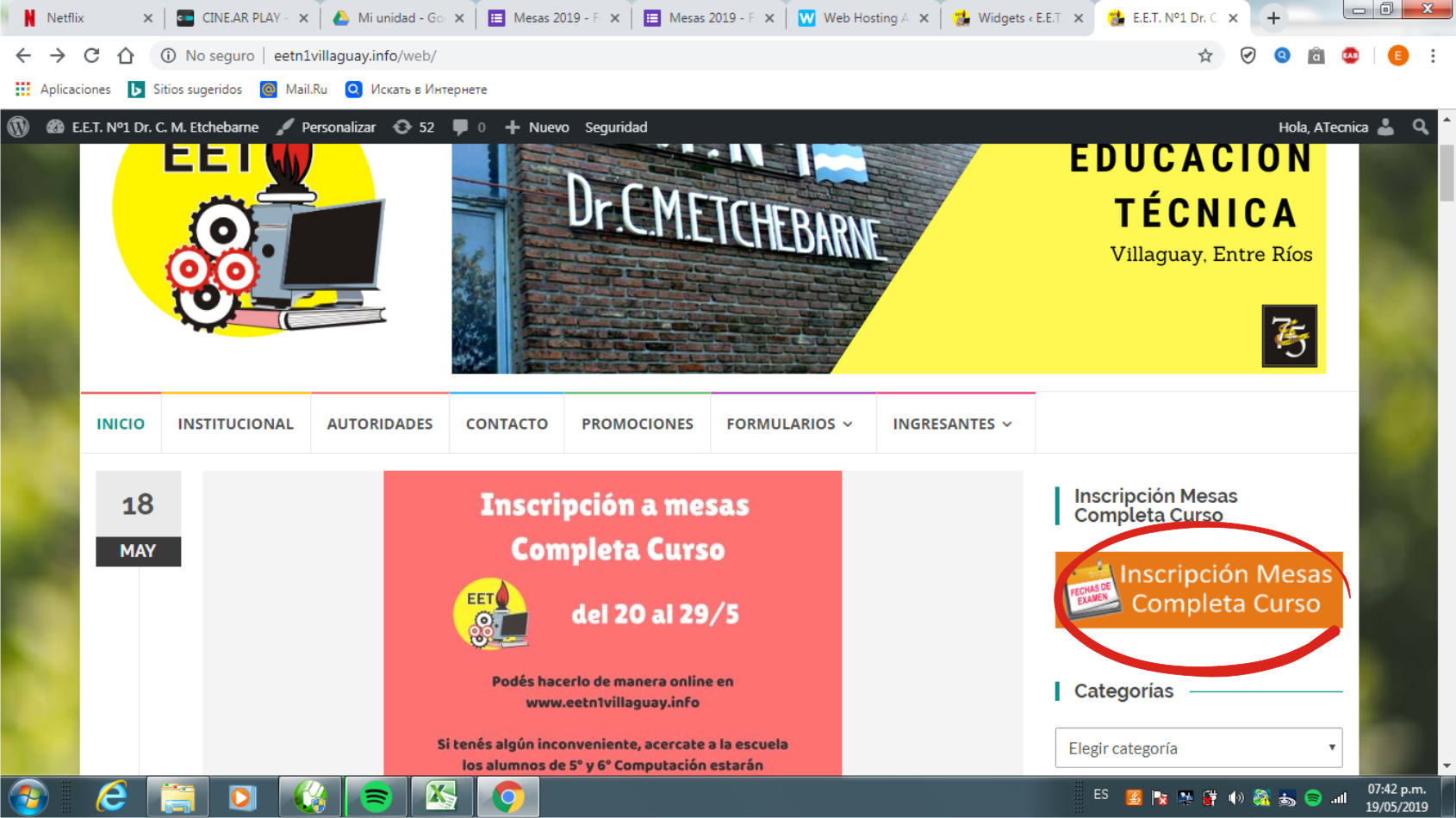Open Personalizar in the admin bar
1456x818 pixels.
click(x=327, y=127)
